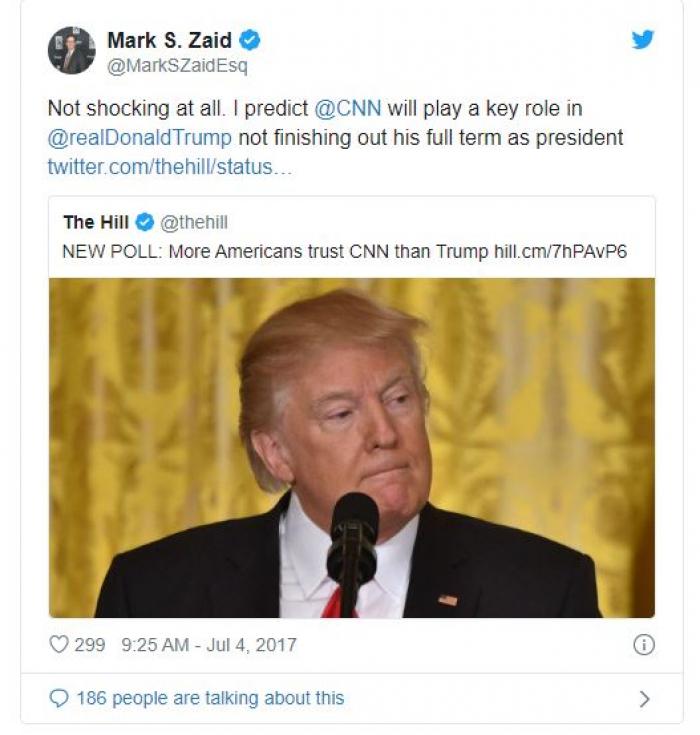Viewport: 700px width, 735px height.
Task: Open the Trump photo in quoted tweet
Action: click(x=352, y=448)
